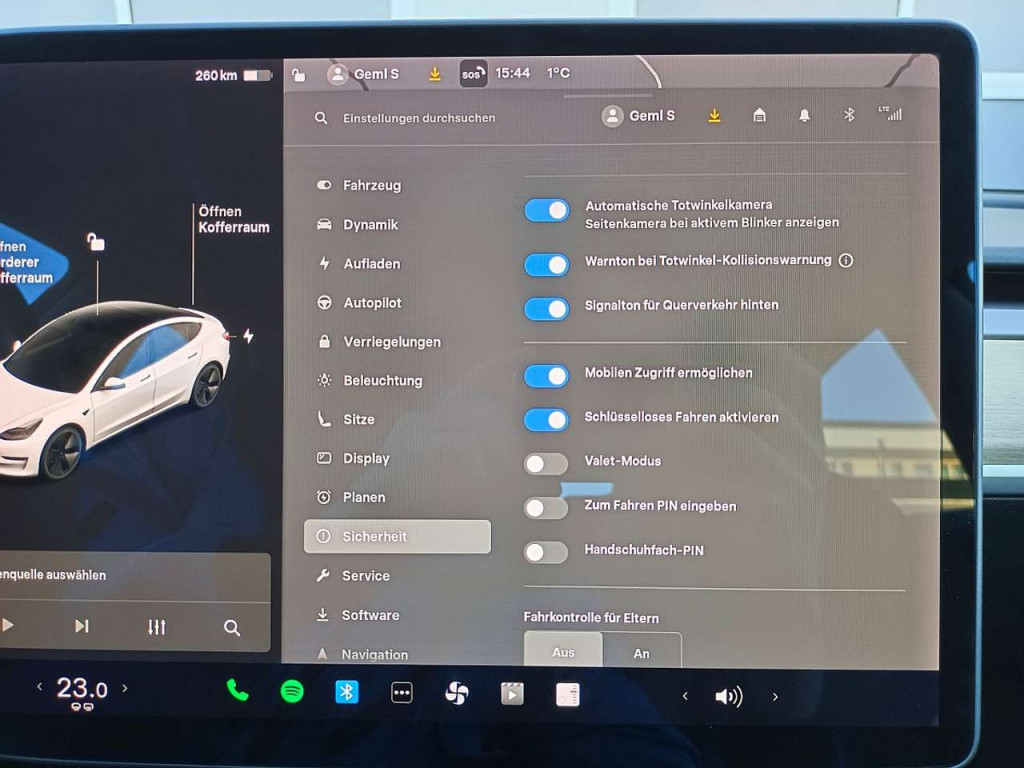Tap the SOS emergency call icon
The width and height of the screenshot is (1024, 768).
[x=473, y=74]
